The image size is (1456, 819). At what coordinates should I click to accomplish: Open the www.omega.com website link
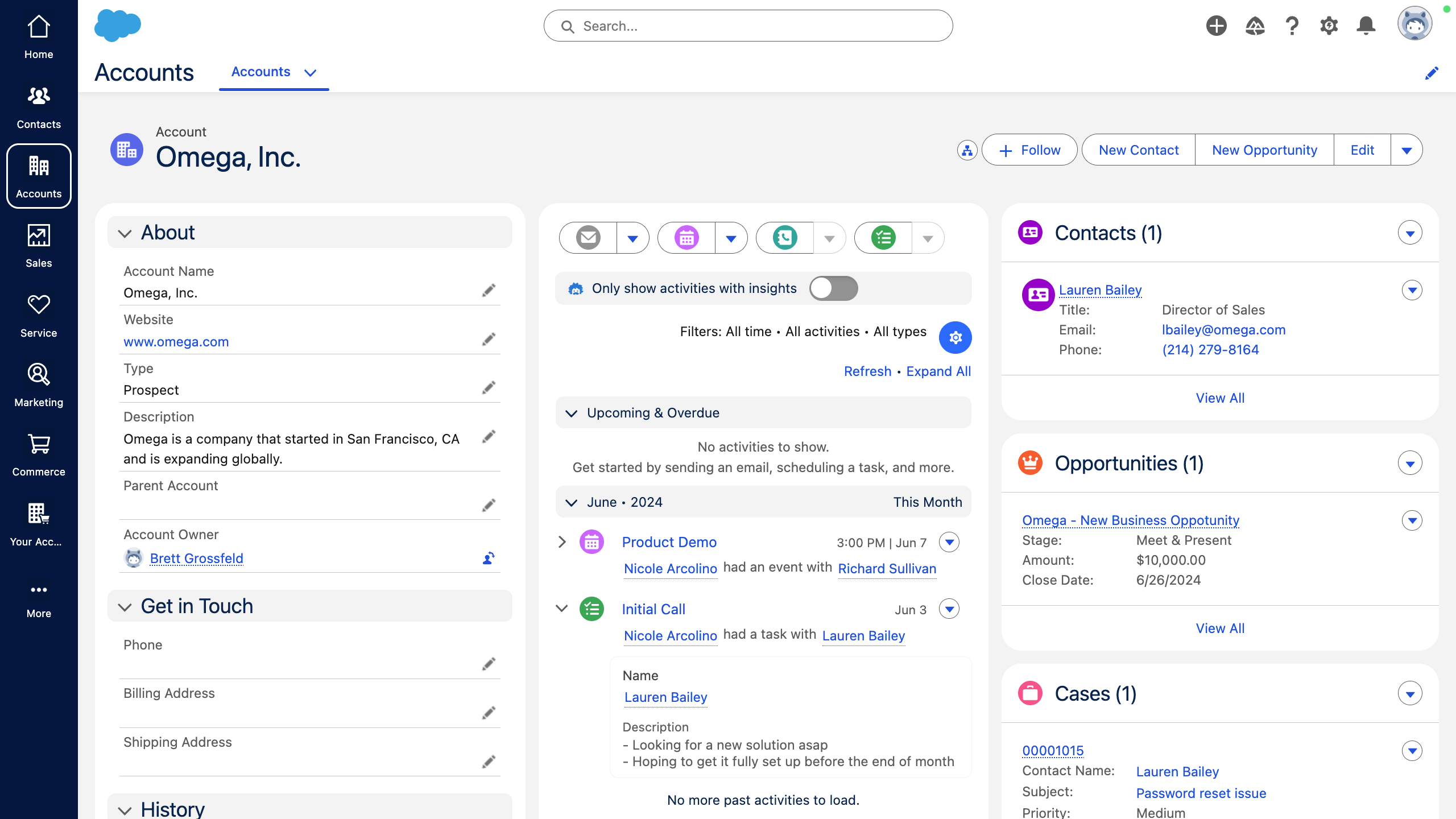(x=176, y=341)
